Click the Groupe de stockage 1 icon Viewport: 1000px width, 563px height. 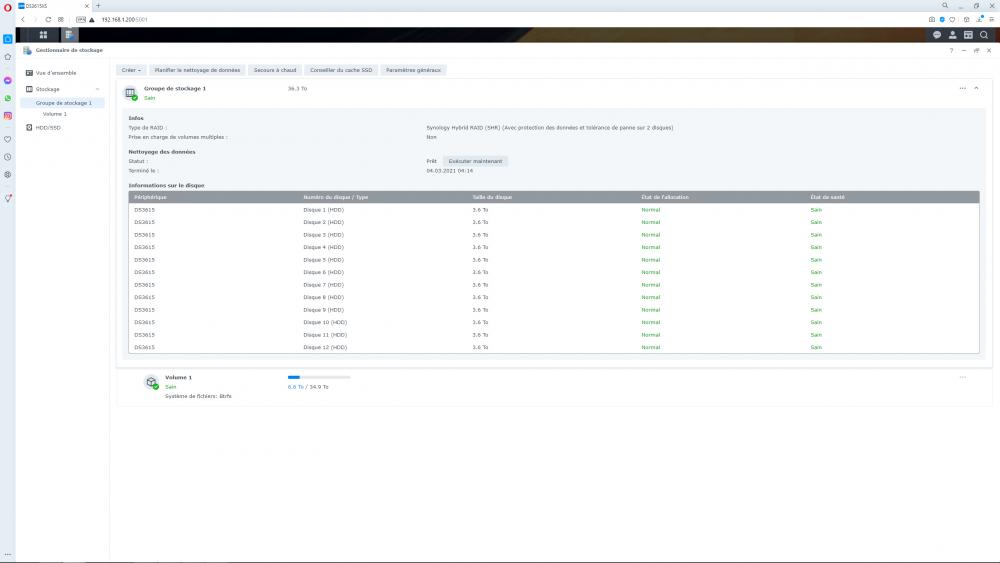130,93
